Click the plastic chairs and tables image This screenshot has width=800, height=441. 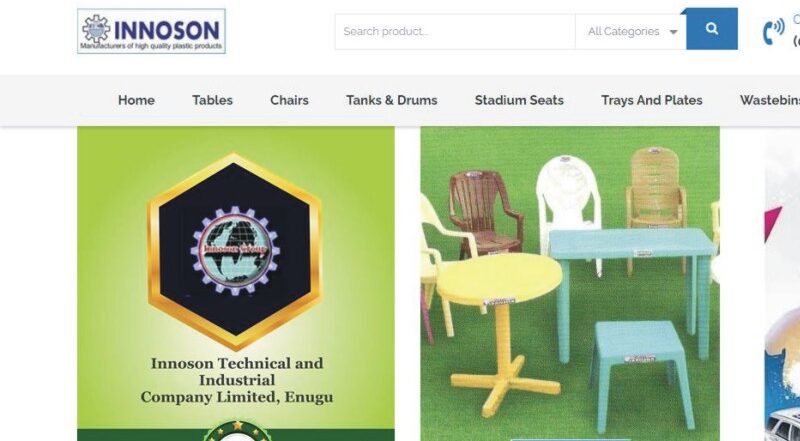tap(570, 284)
